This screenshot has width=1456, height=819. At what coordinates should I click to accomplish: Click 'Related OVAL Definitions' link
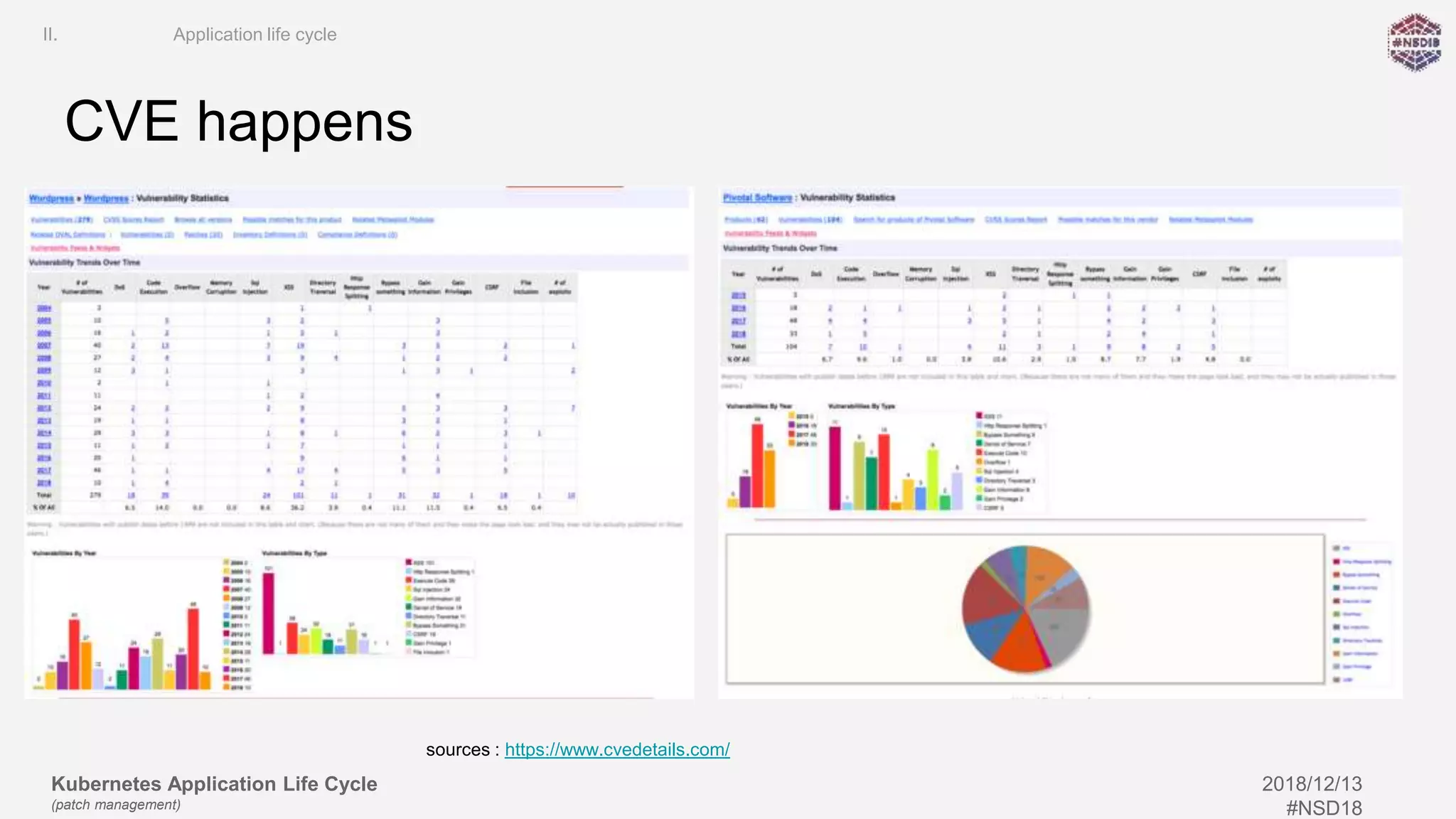tap(68, 235)
